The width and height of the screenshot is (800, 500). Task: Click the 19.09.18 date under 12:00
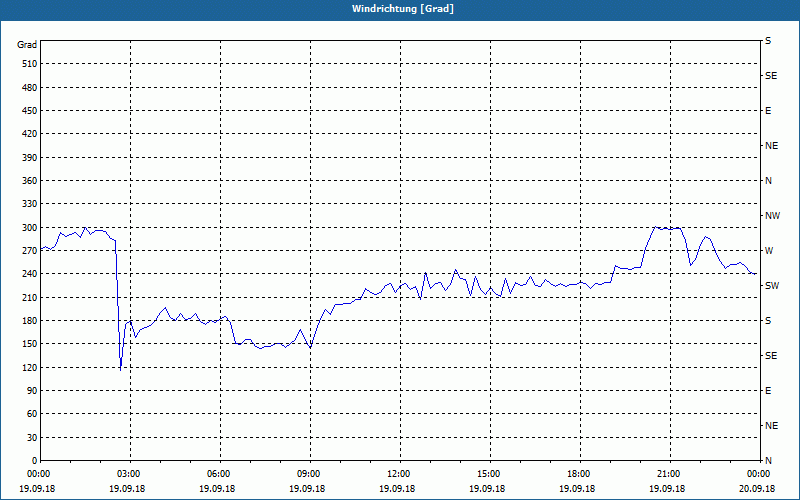click(397, 489)
